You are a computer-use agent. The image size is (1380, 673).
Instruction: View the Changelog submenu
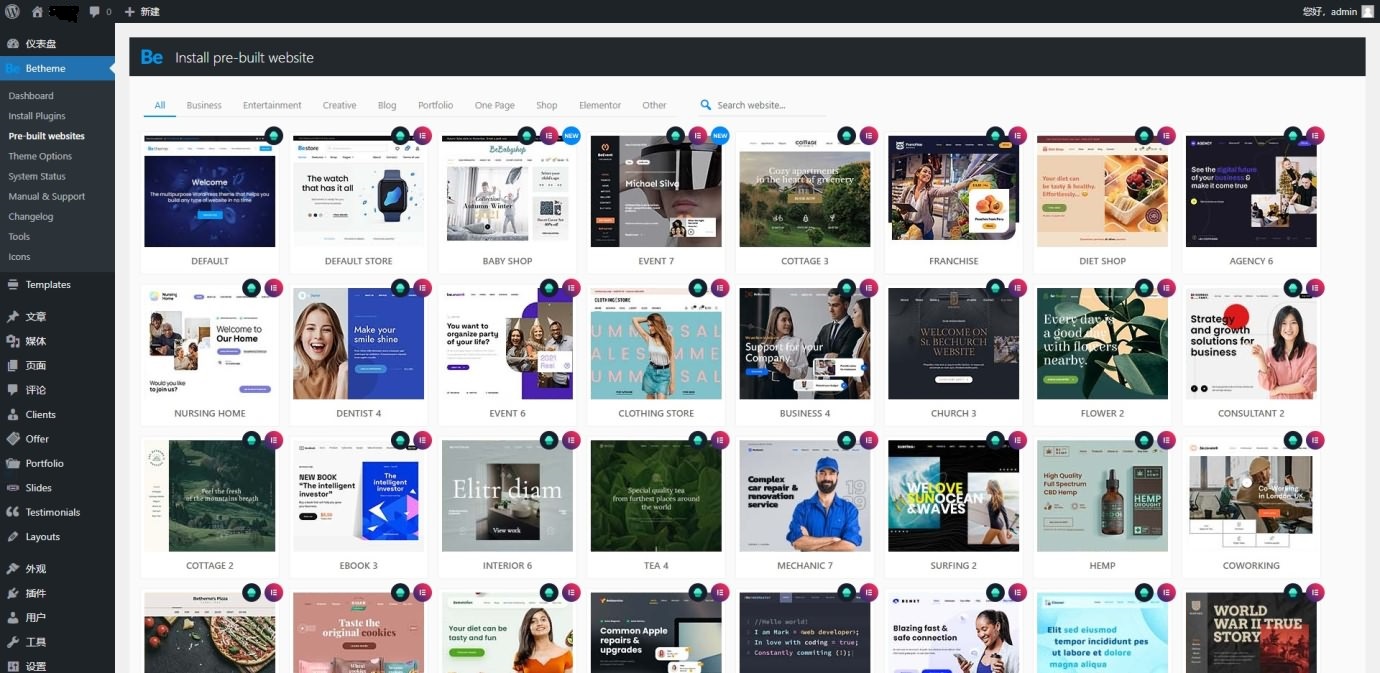pos(31,217)
